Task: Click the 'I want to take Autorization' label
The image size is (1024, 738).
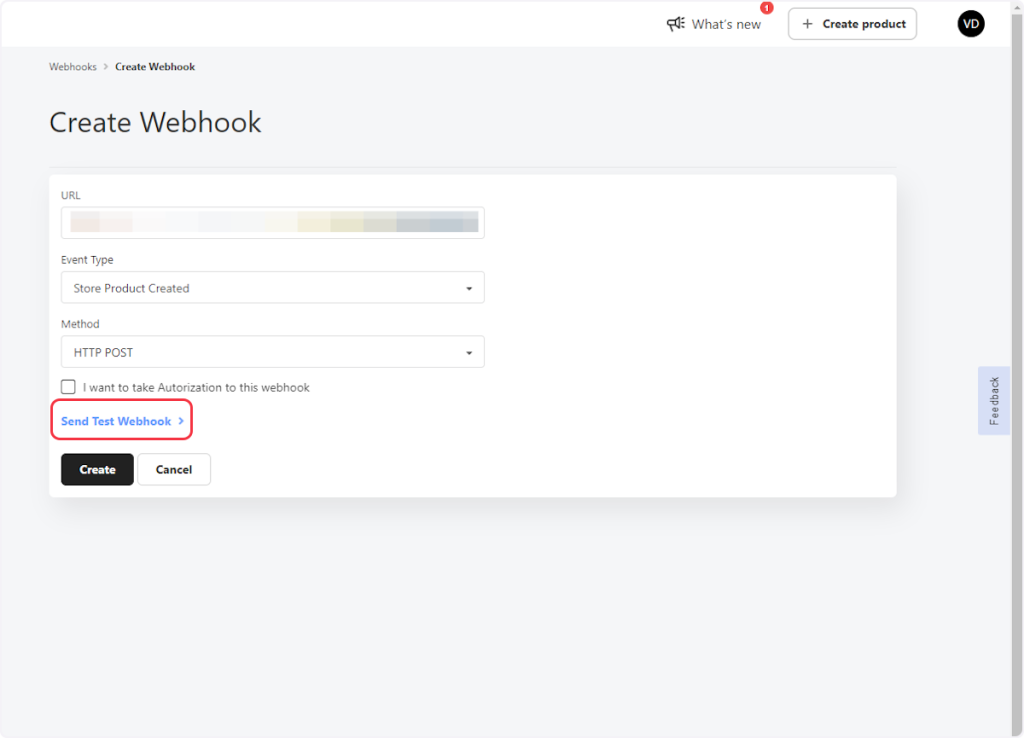Action: (x=196, y=388)
